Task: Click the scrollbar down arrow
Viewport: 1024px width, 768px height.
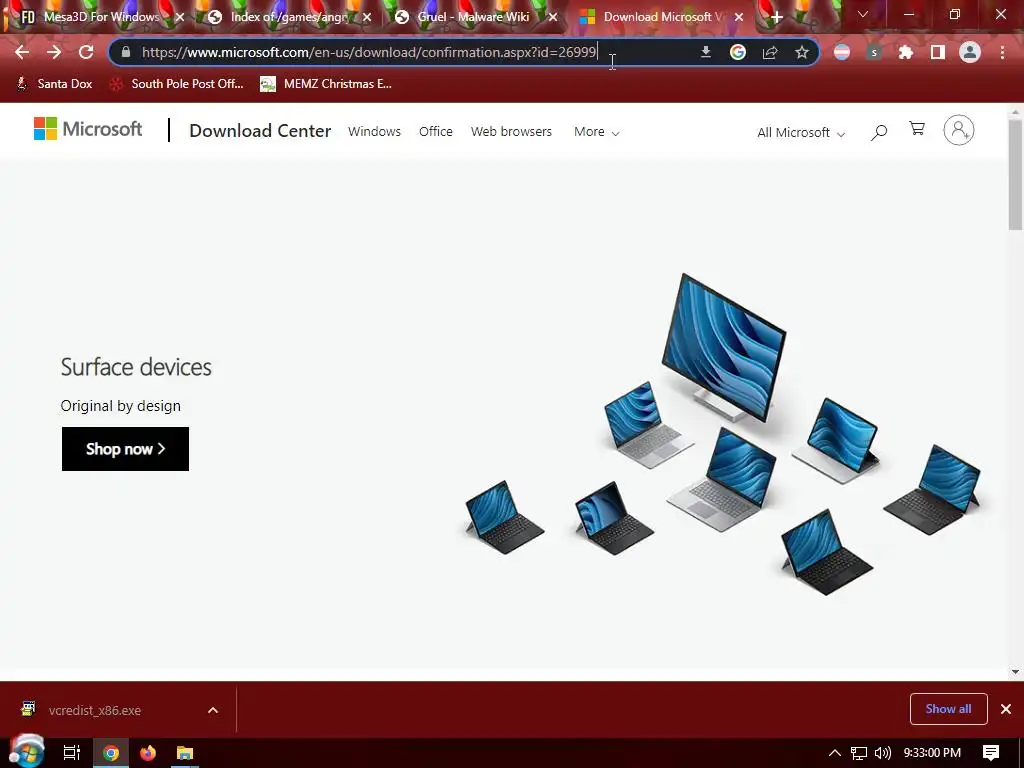Action: tap(1015, 671)
